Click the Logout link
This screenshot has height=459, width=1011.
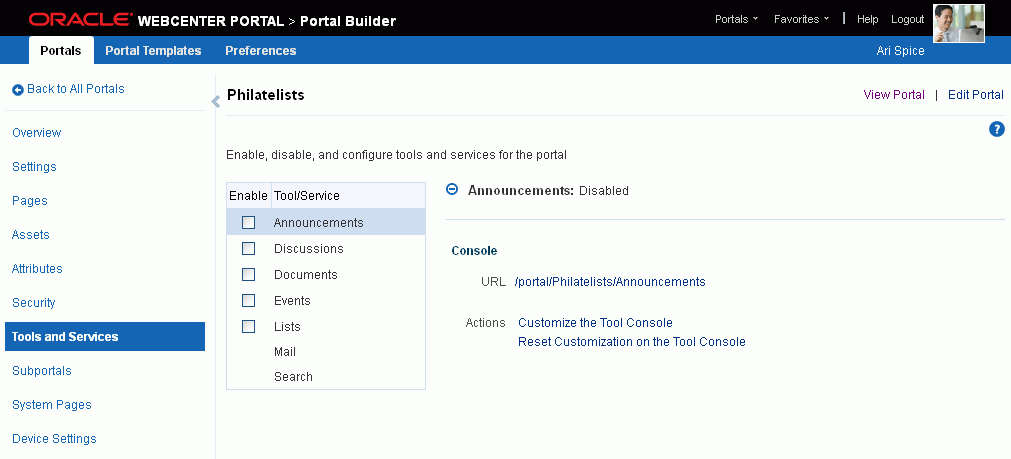(x=907, y=19)
